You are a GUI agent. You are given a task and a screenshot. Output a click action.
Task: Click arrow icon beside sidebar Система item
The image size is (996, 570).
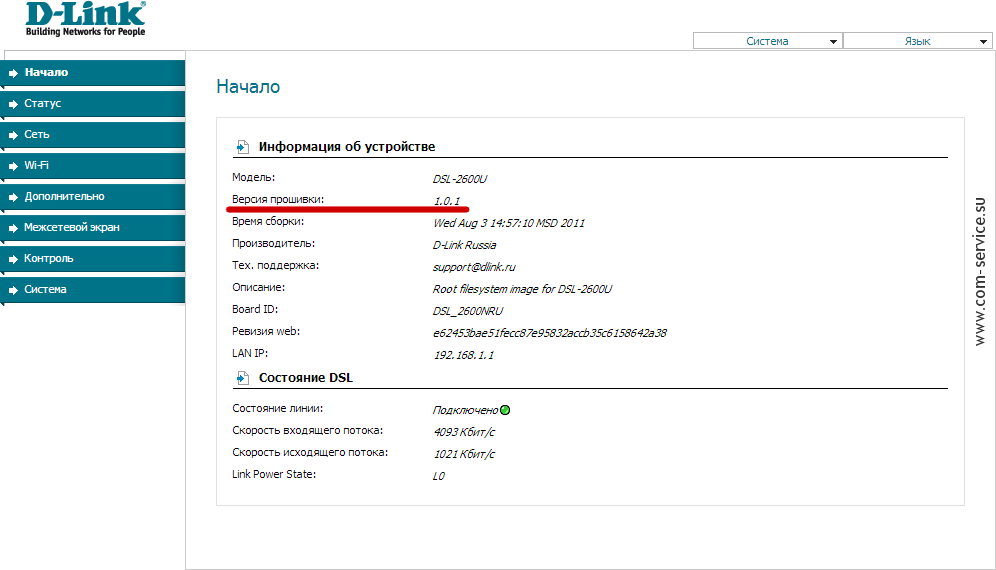13,290
